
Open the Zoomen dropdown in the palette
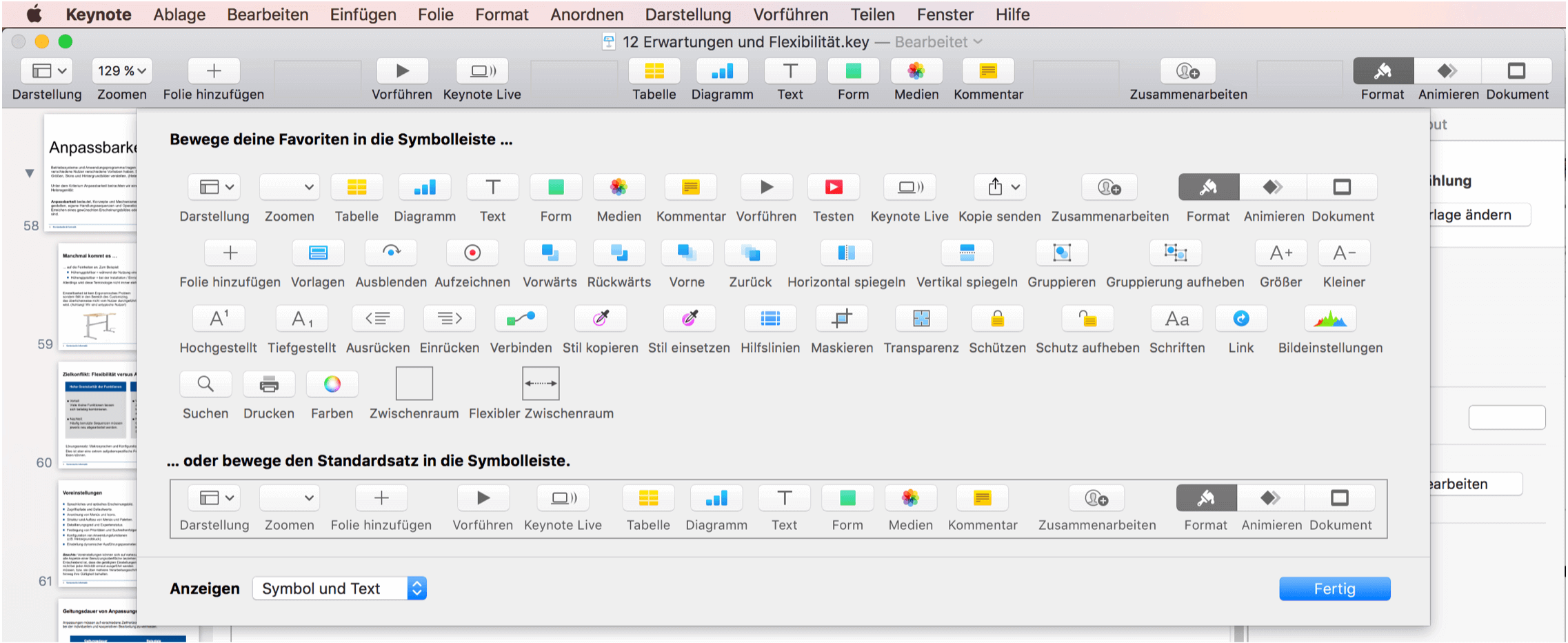(289, 186)
